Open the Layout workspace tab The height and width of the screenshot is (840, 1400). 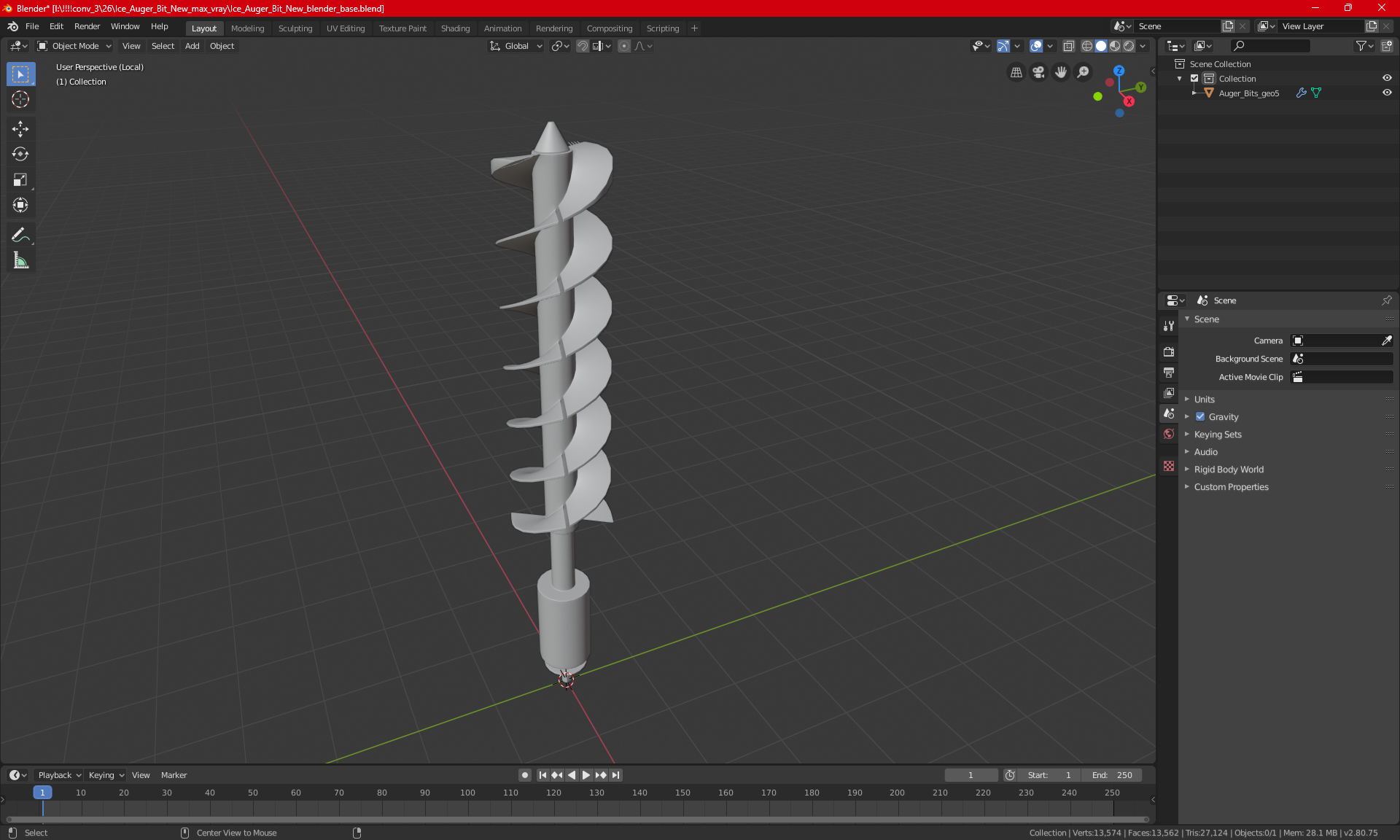click(x=203, y=27)
